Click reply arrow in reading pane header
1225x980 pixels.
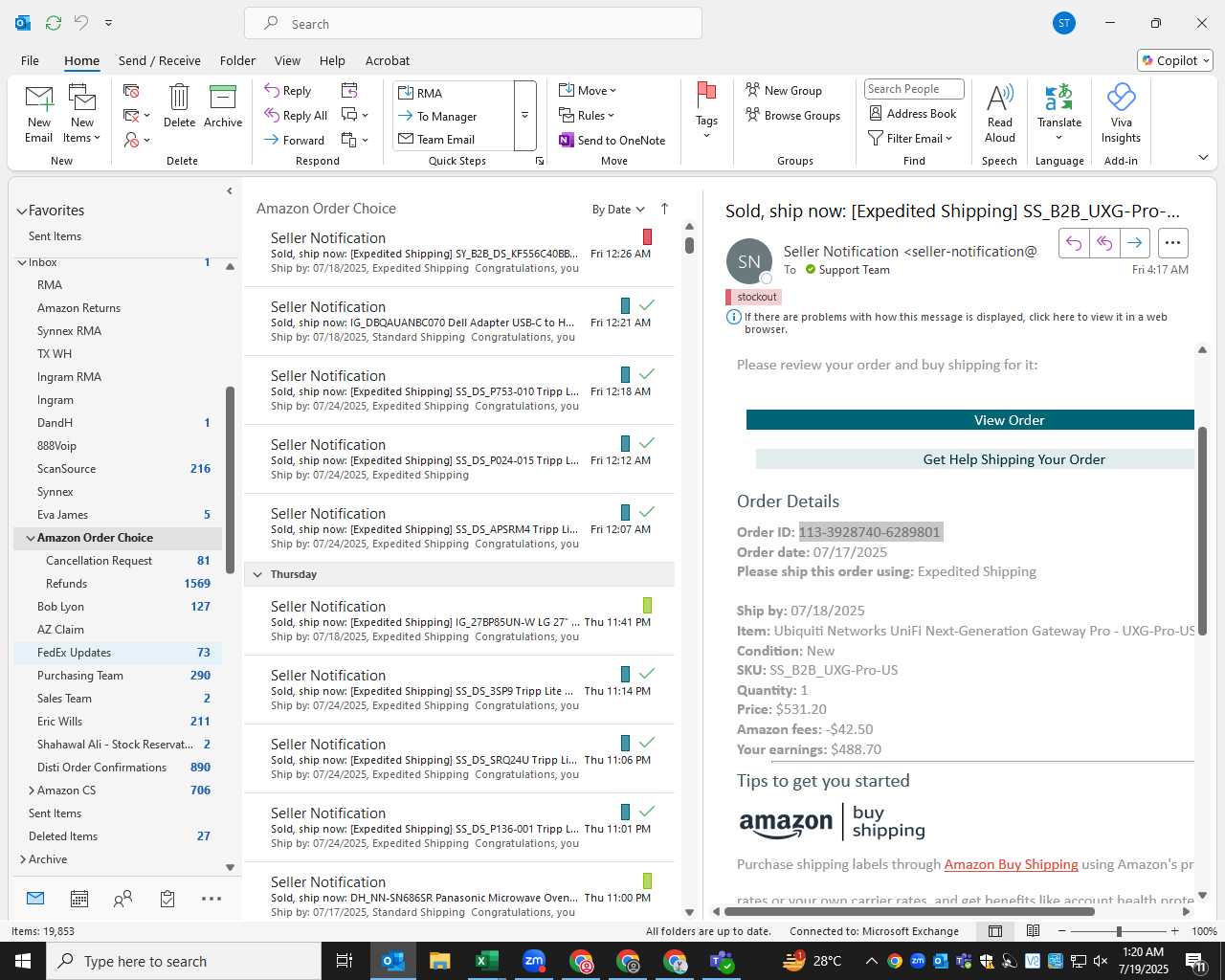click(1074, 243)
